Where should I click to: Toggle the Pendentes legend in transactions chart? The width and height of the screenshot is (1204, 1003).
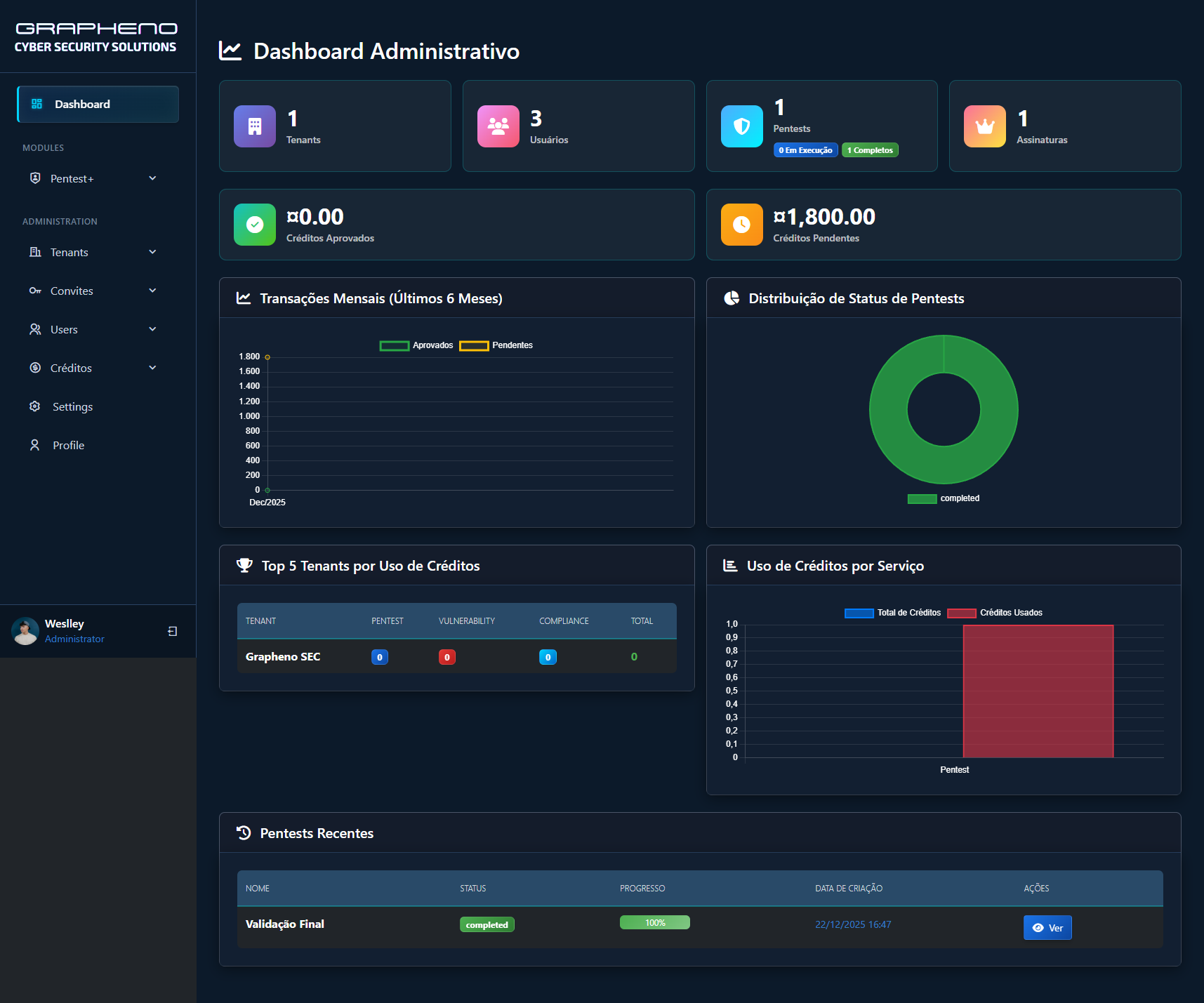[496, 345]
